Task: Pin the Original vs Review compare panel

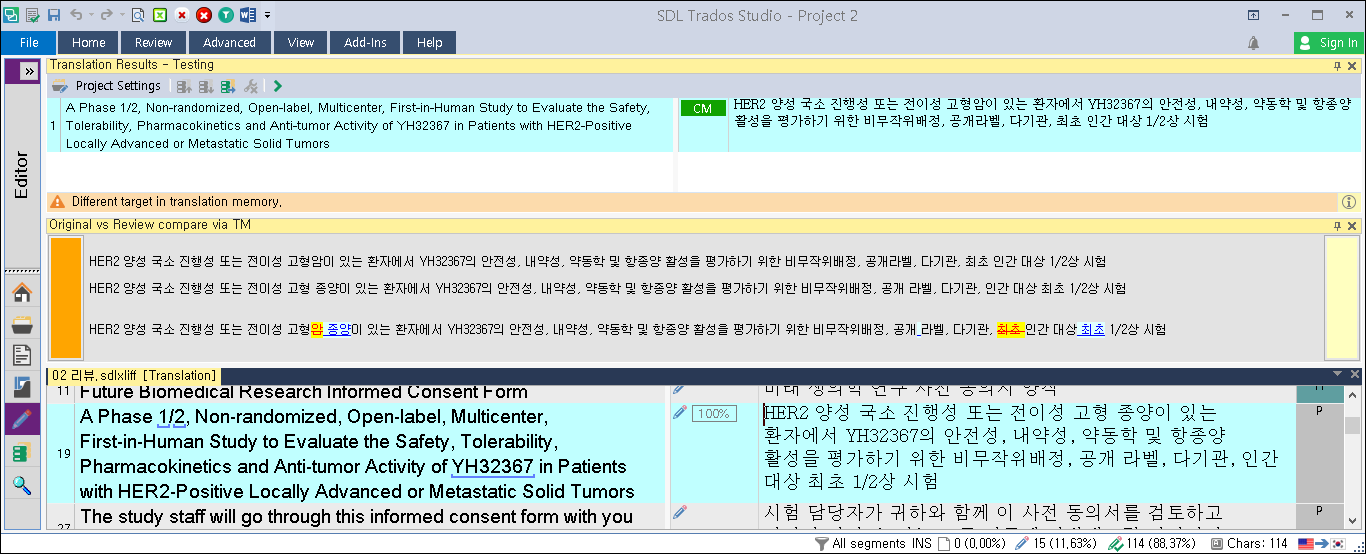Action: pos(1337,225)
